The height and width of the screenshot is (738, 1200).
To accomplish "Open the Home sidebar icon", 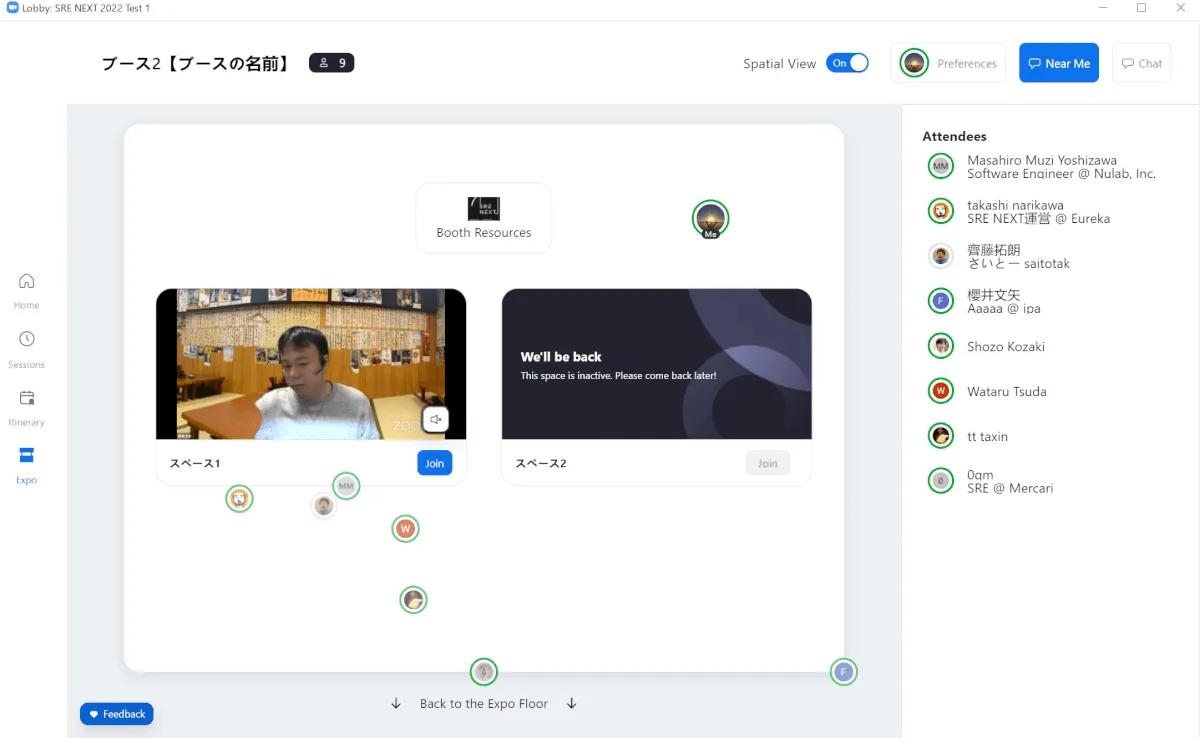I will 27,281.
